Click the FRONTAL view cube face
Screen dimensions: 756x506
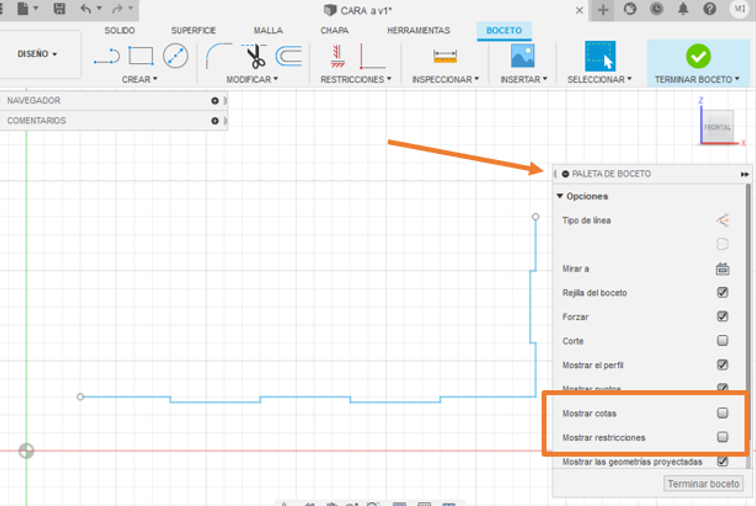717,127
